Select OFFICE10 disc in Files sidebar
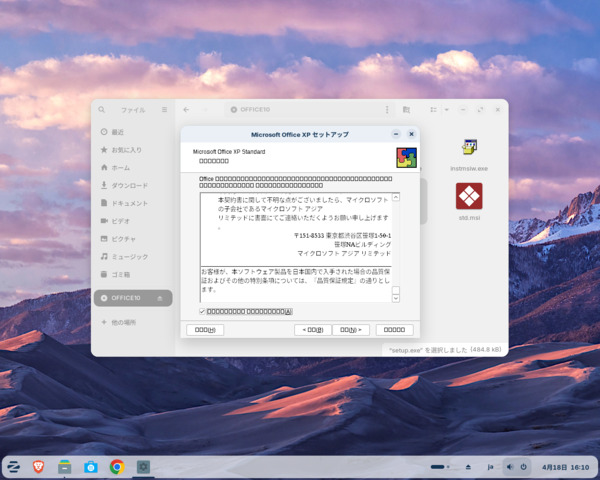 point(133,298)
